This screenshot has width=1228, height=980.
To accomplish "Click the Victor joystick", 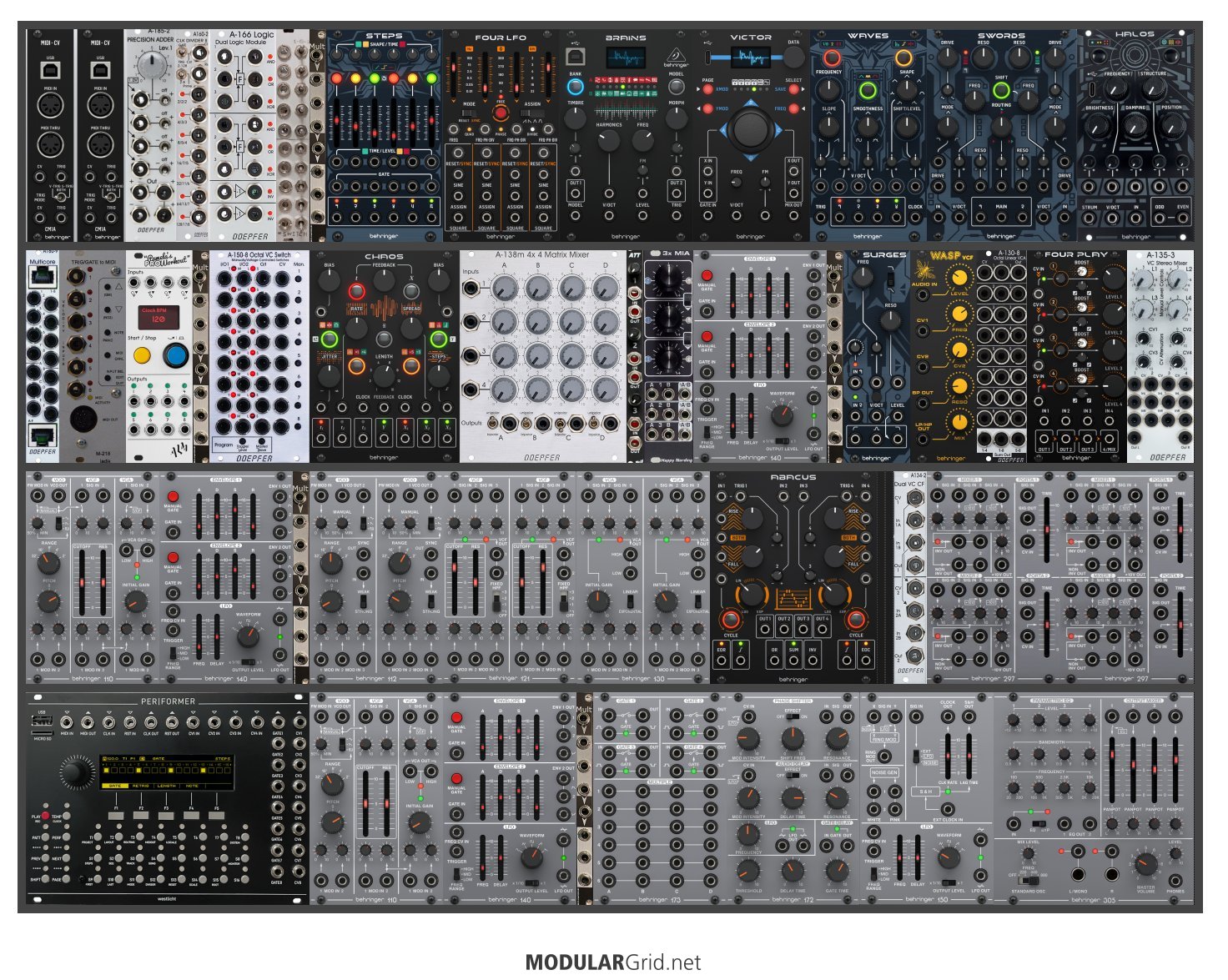I will (751, 129).
